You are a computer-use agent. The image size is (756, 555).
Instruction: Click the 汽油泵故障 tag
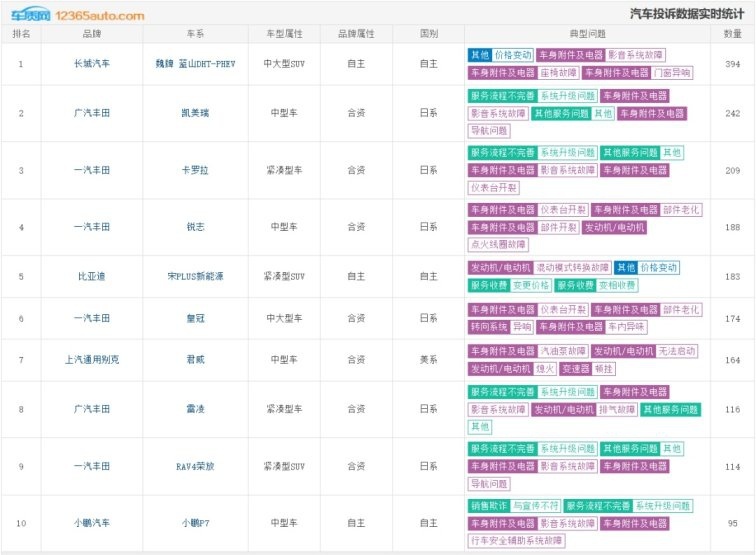563,351
